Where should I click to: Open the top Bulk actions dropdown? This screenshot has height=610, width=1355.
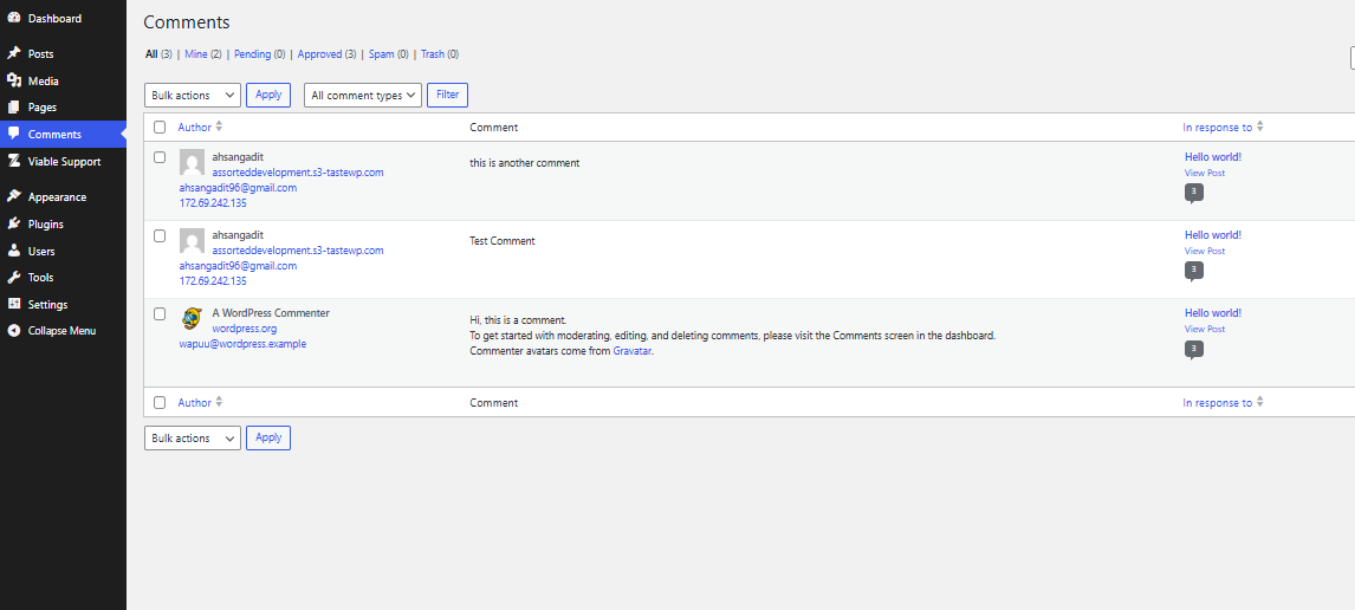tap(192, 95)
